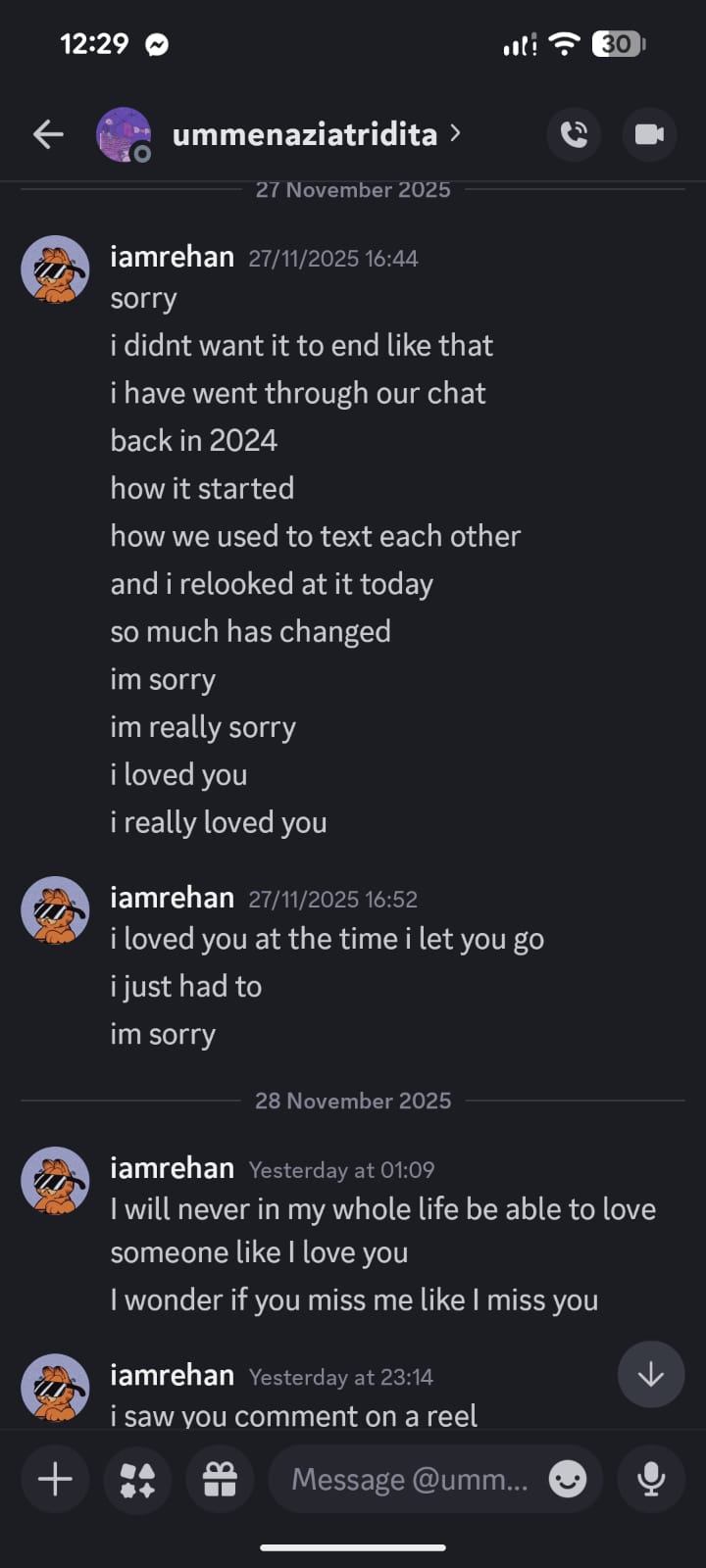Start a video call

click(649, 134)
